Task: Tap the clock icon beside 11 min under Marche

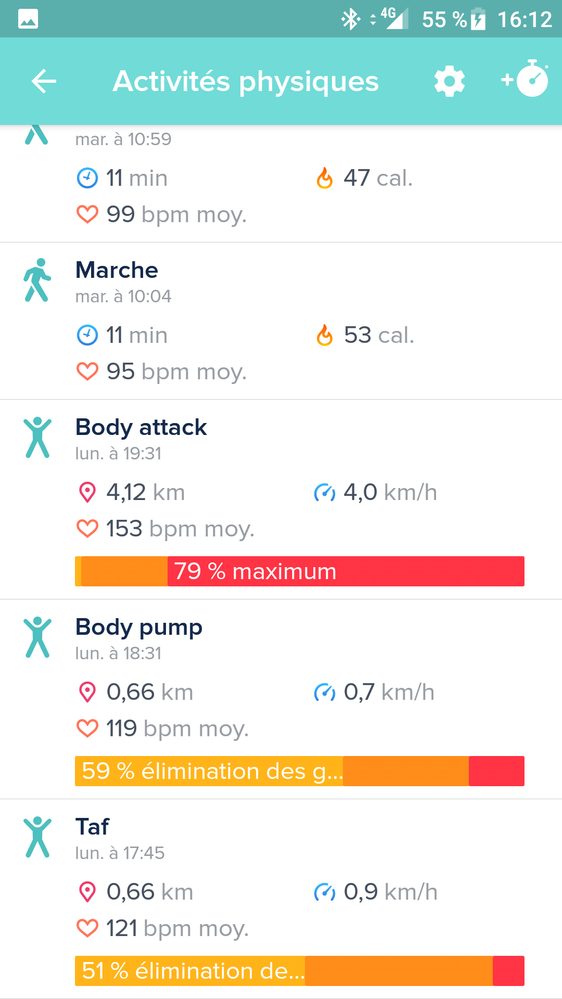Action: 87,335
